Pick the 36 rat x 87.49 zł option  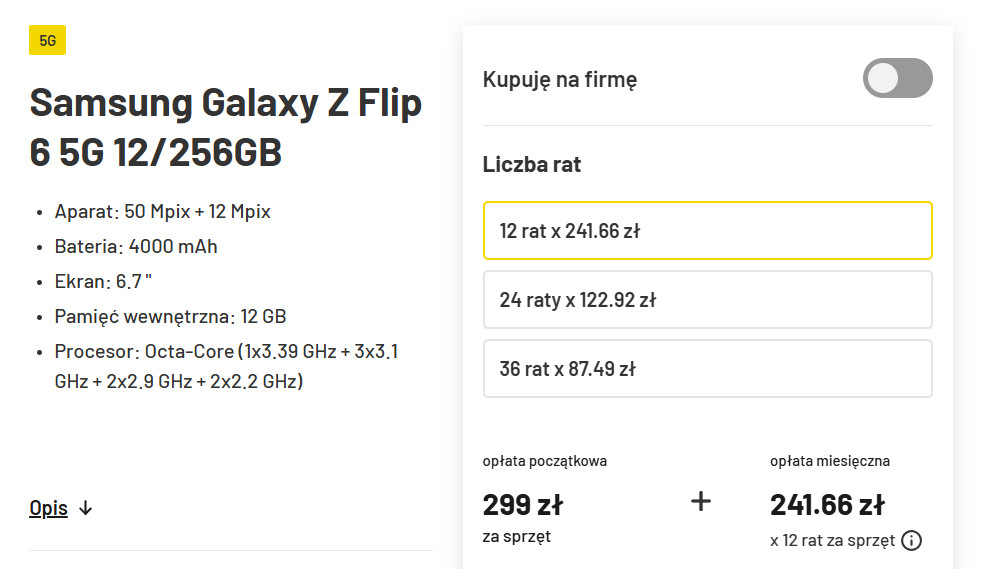point(707,369)
